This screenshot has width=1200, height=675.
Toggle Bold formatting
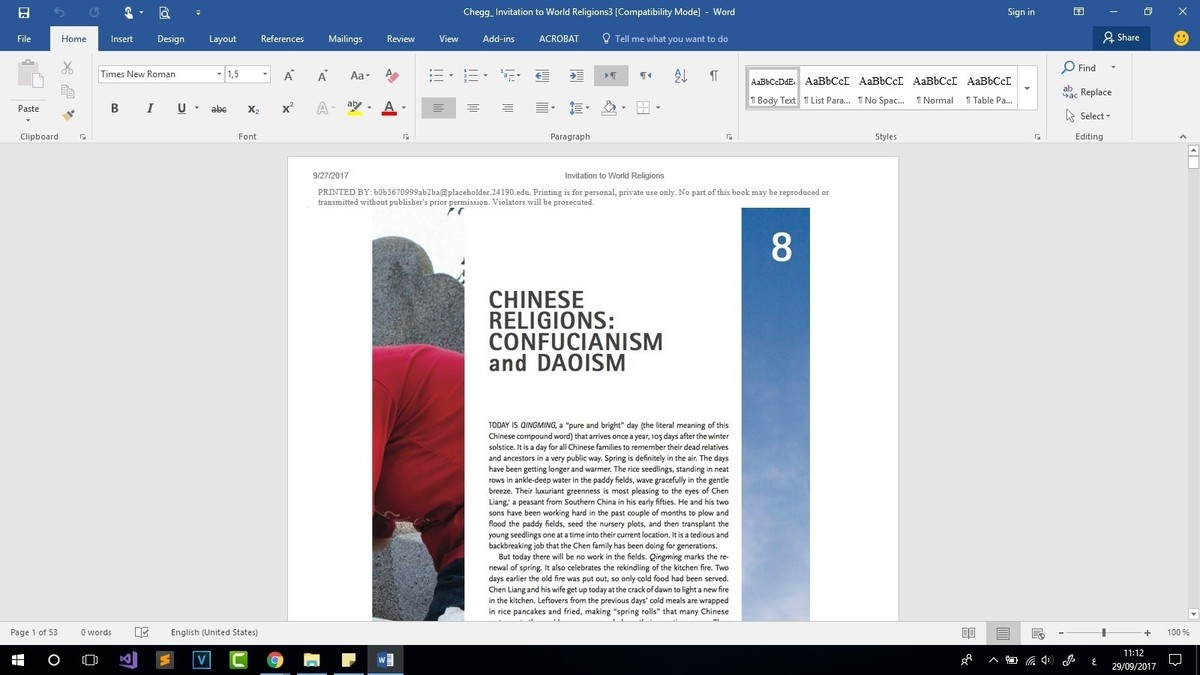coord(115,108)
